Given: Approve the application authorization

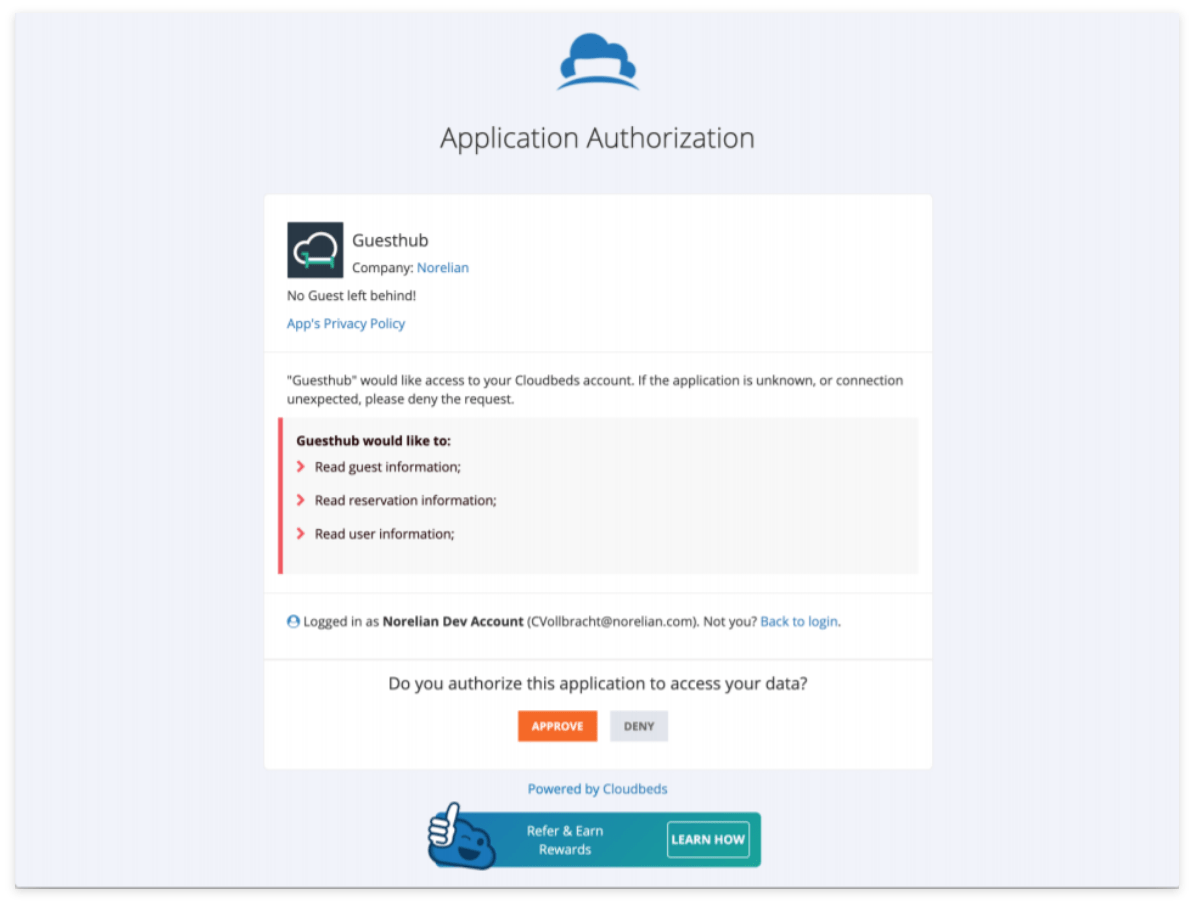Looking at the screenshot, I should [x=557, y=726].
